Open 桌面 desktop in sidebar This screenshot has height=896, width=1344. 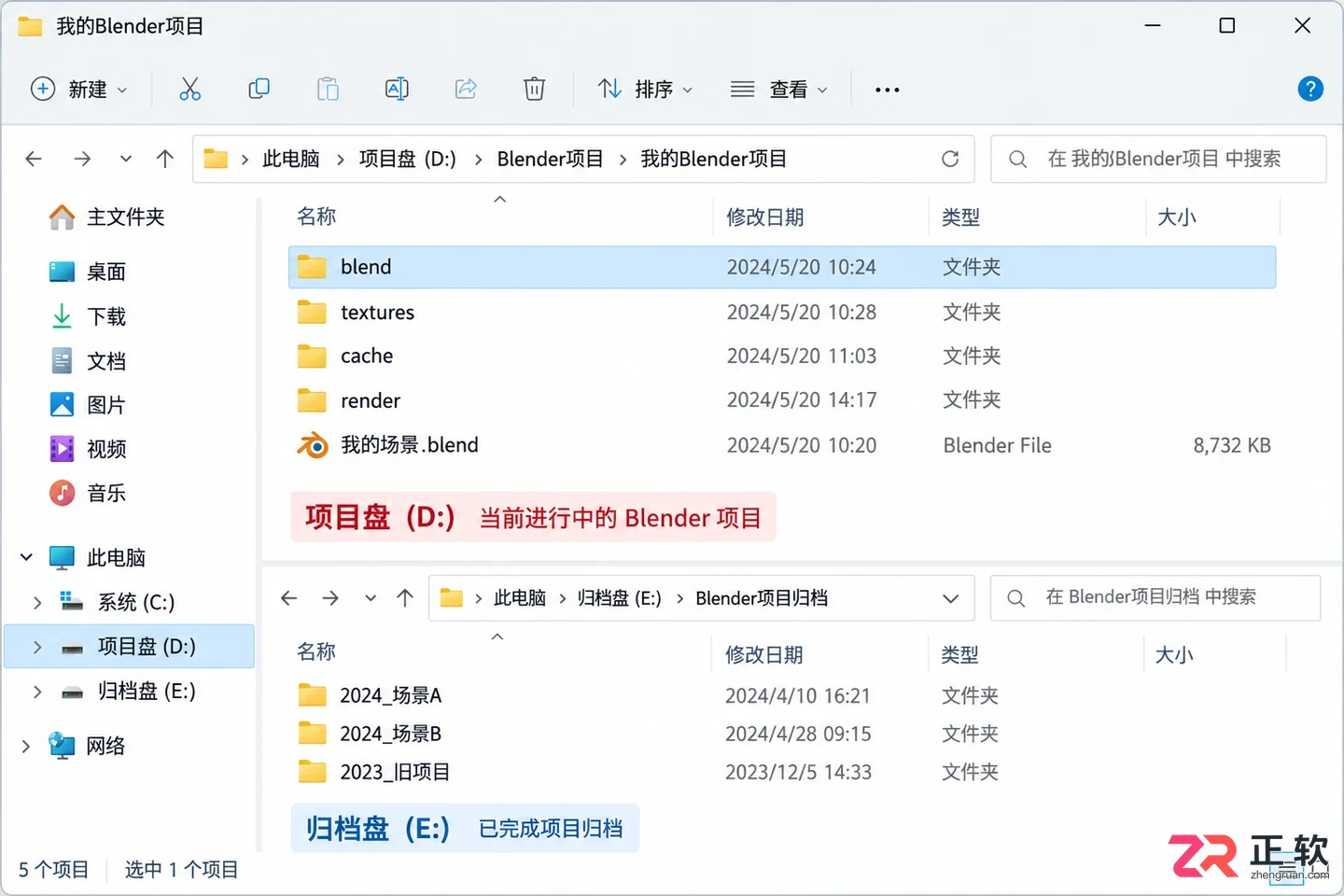pos(87,272)
